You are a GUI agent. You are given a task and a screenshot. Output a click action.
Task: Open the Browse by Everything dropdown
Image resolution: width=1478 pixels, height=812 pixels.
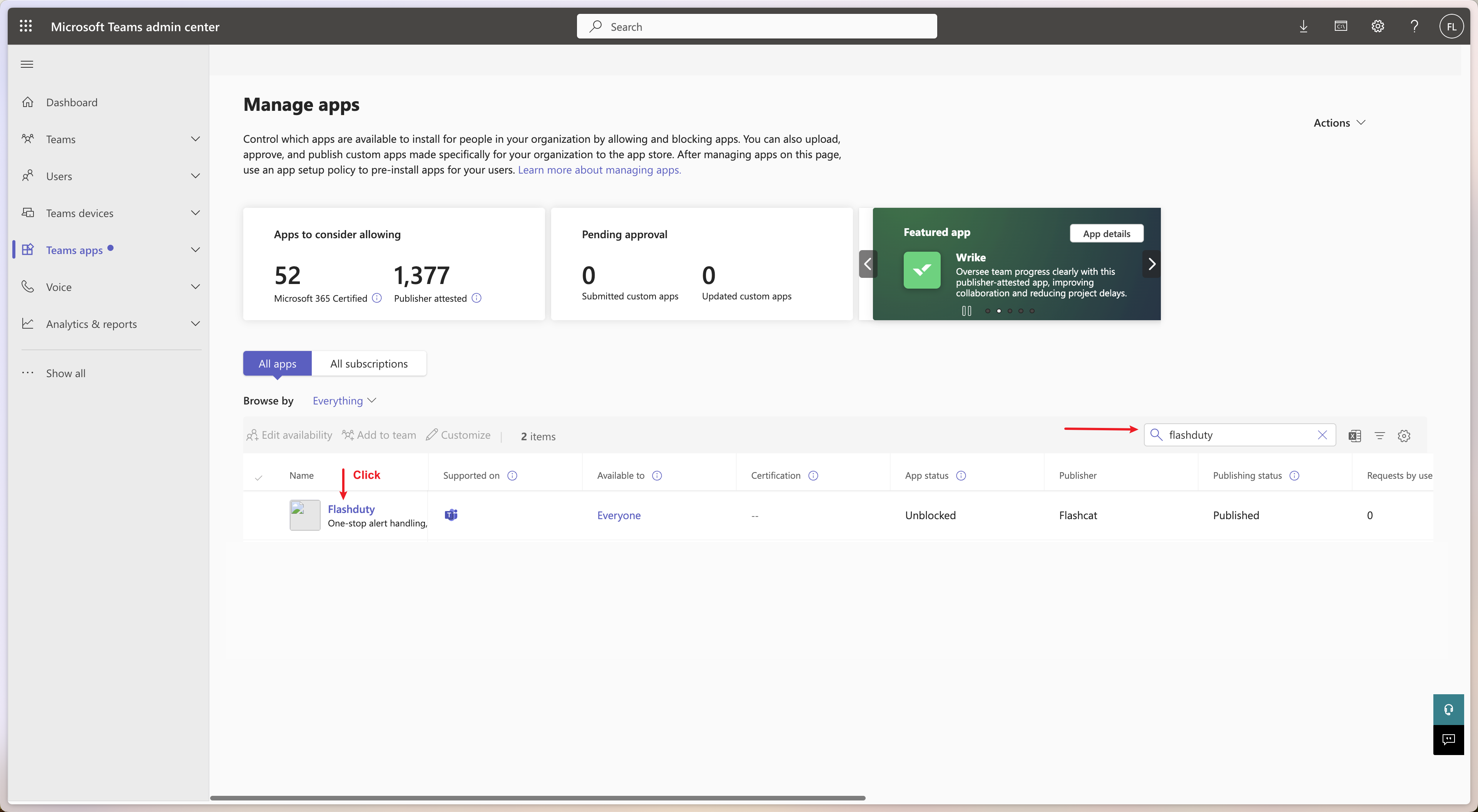(x=344, y=401)
